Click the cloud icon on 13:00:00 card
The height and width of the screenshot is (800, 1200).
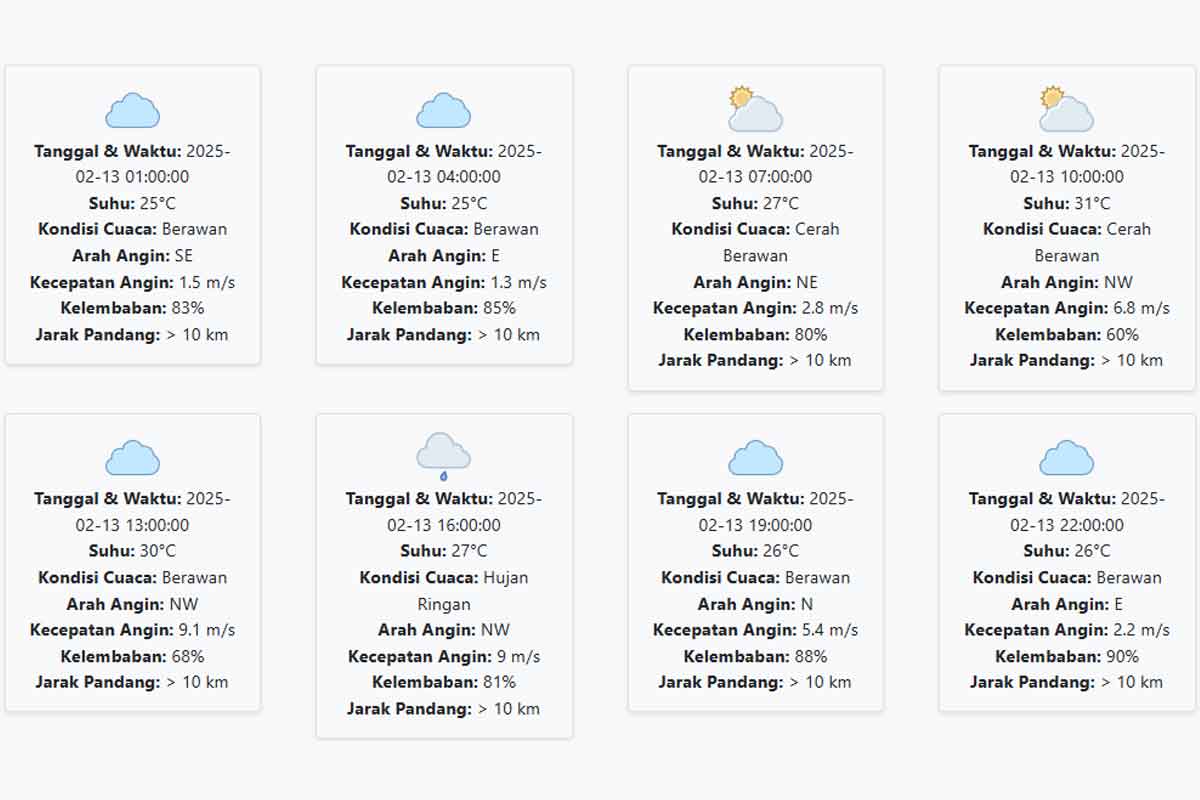click(x=133, y=458)
